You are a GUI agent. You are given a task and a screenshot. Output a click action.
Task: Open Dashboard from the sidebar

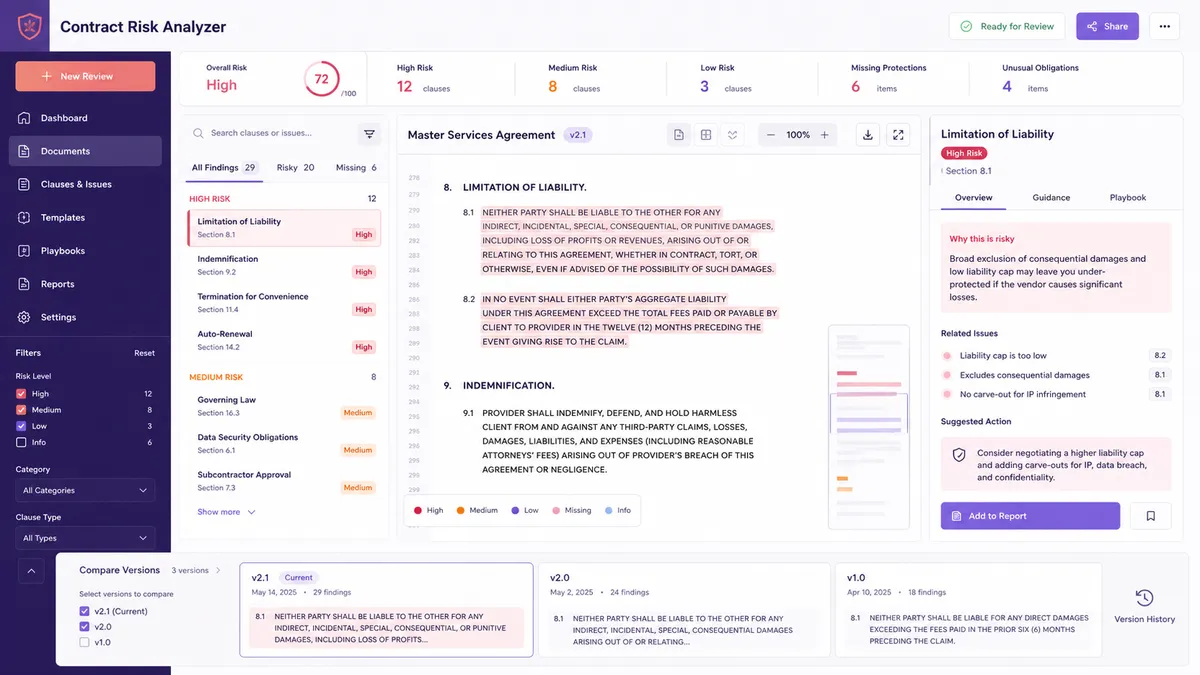pos(85,118)
